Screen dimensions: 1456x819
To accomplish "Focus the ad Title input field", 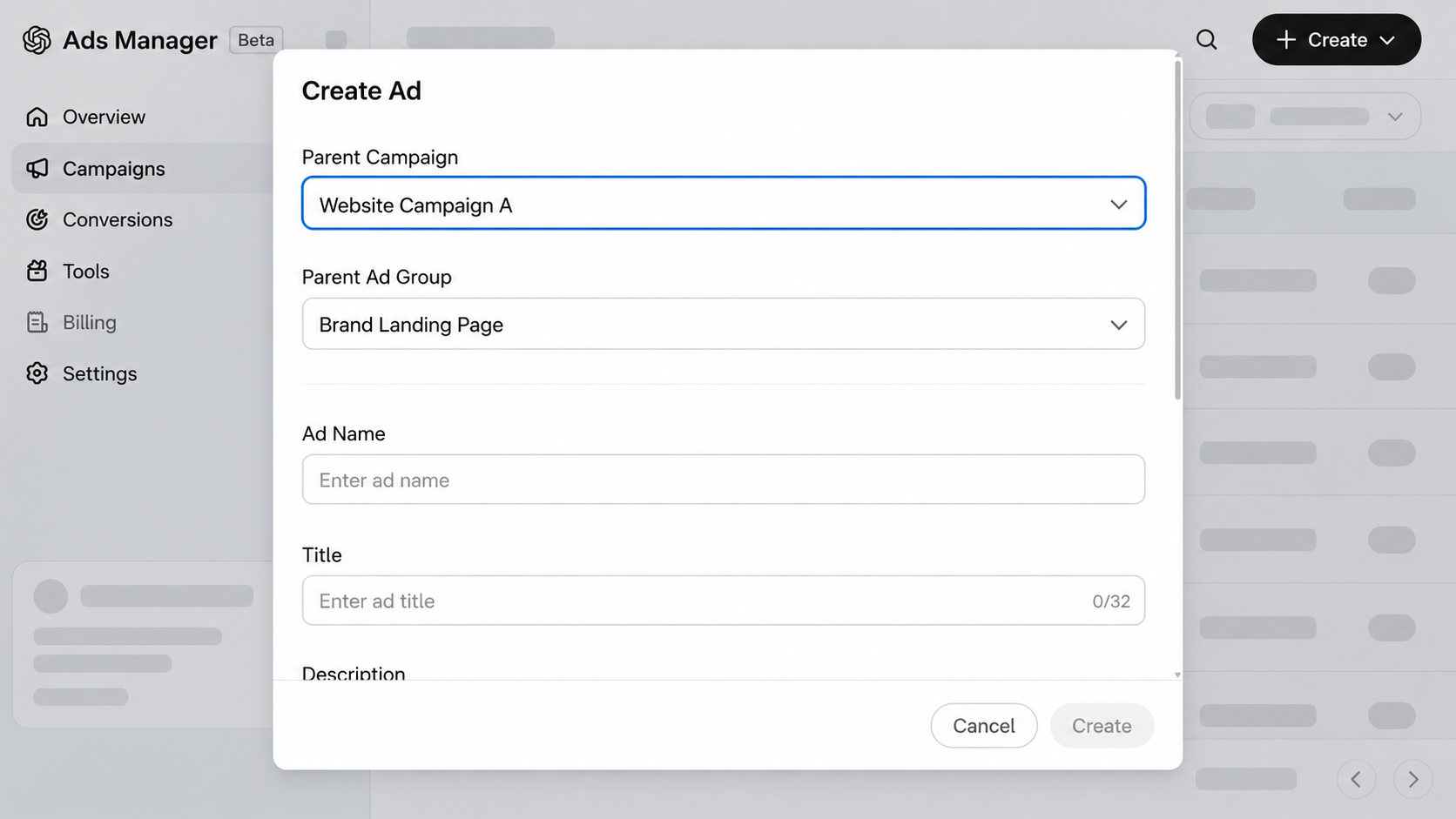I will (x=723, y=601).
